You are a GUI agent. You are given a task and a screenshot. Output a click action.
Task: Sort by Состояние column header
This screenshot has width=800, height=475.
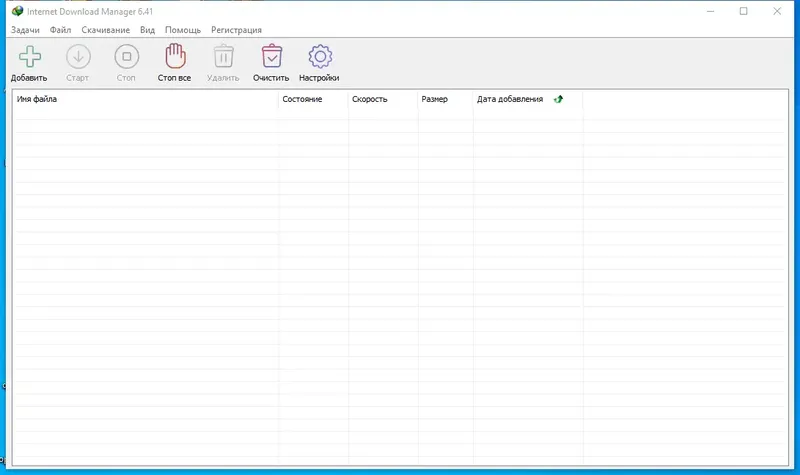click(x=313, y=99)
